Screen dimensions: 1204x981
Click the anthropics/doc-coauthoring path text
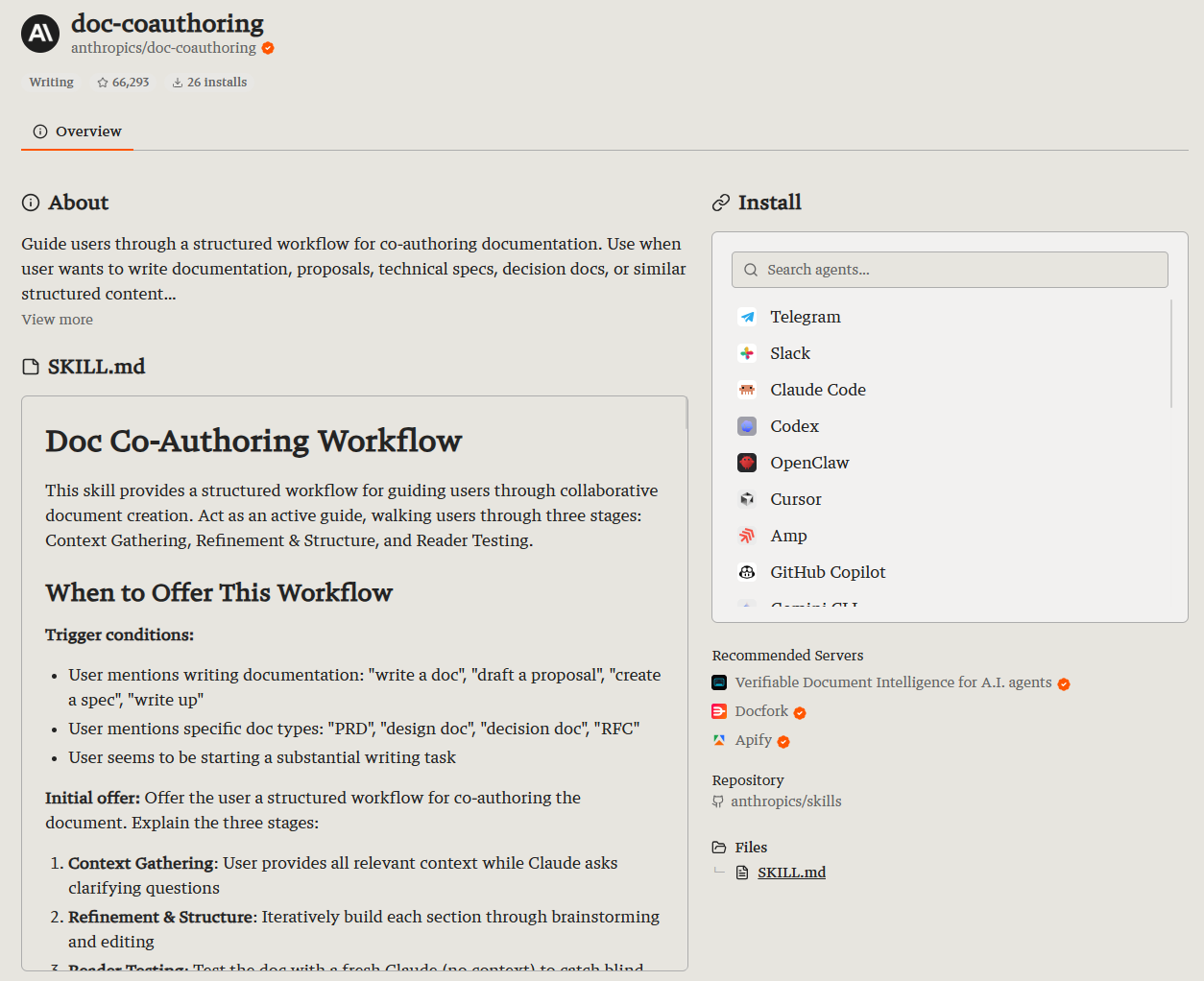[x=163, y=48]
